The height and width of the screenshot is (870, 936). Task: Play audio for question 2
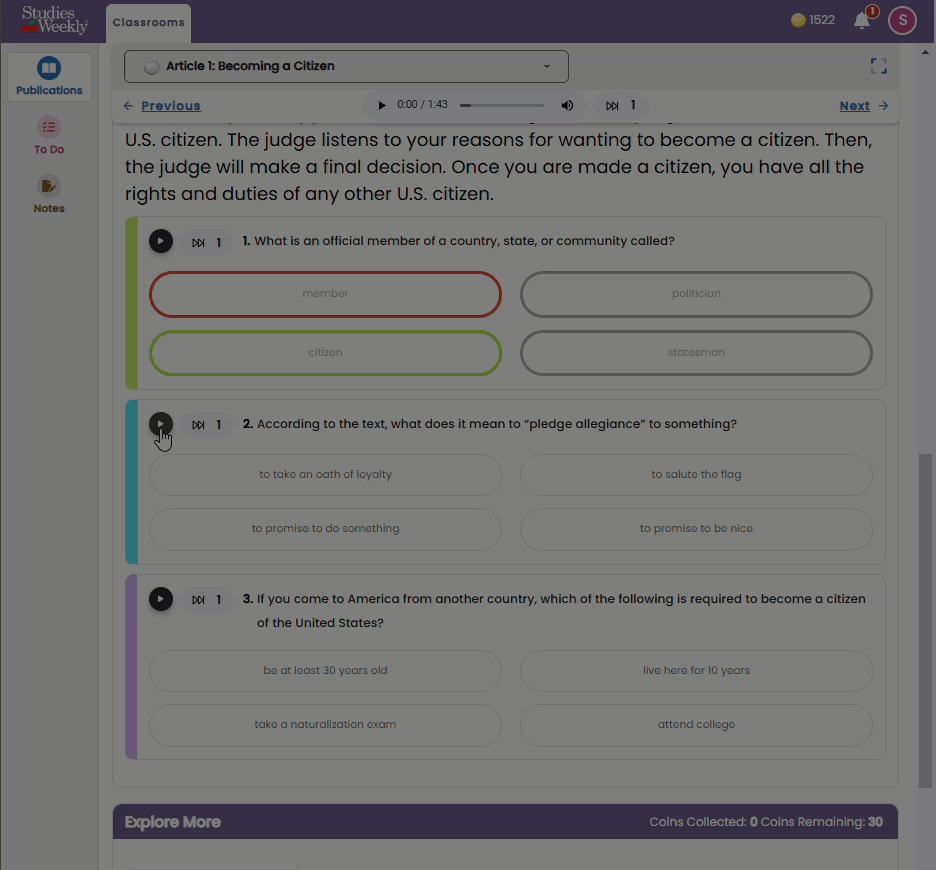click(x=161, y=424)
